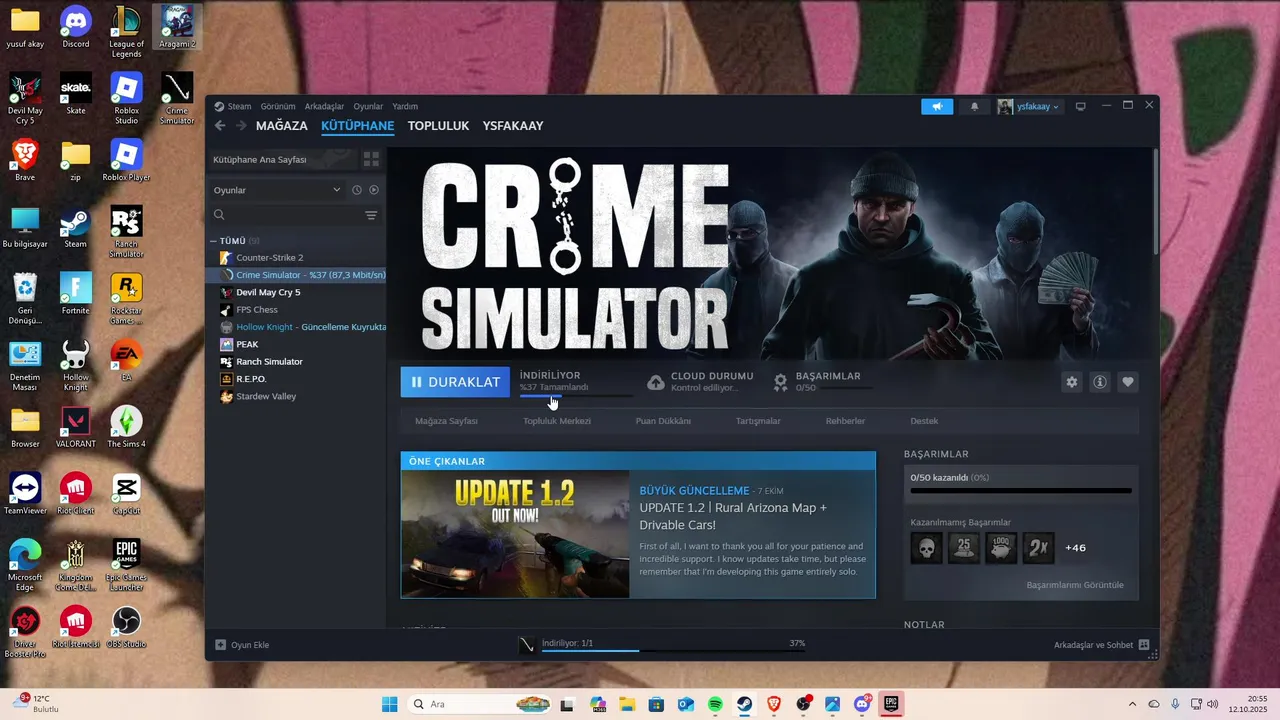The image size is (1280, 720).
Task: Go to the MAĞAZA tab
Action: (x=282, y=126)
